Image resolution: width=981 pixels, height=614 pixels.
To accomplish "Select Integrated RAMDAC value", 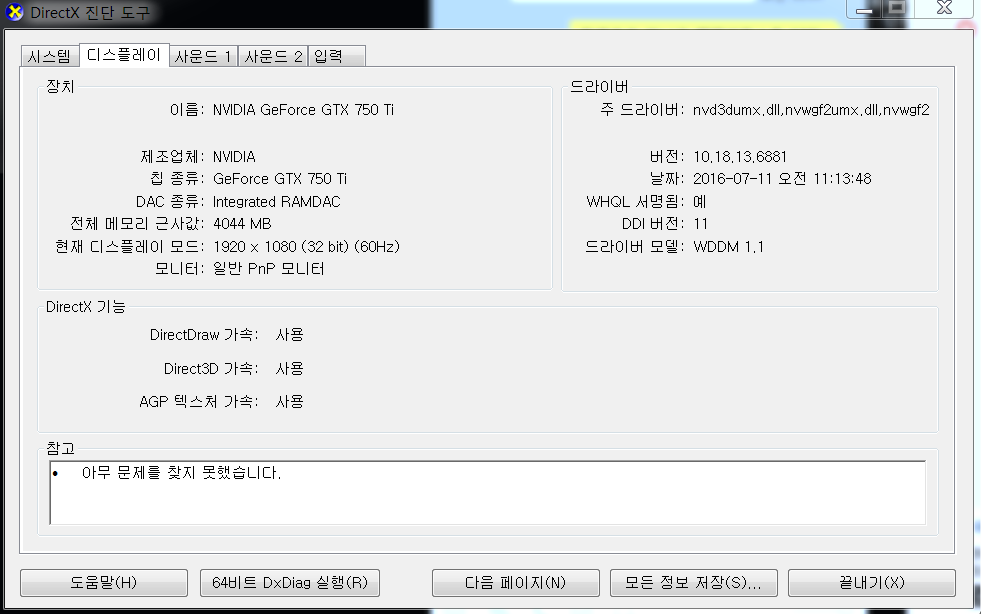I will tap(277, 202).
